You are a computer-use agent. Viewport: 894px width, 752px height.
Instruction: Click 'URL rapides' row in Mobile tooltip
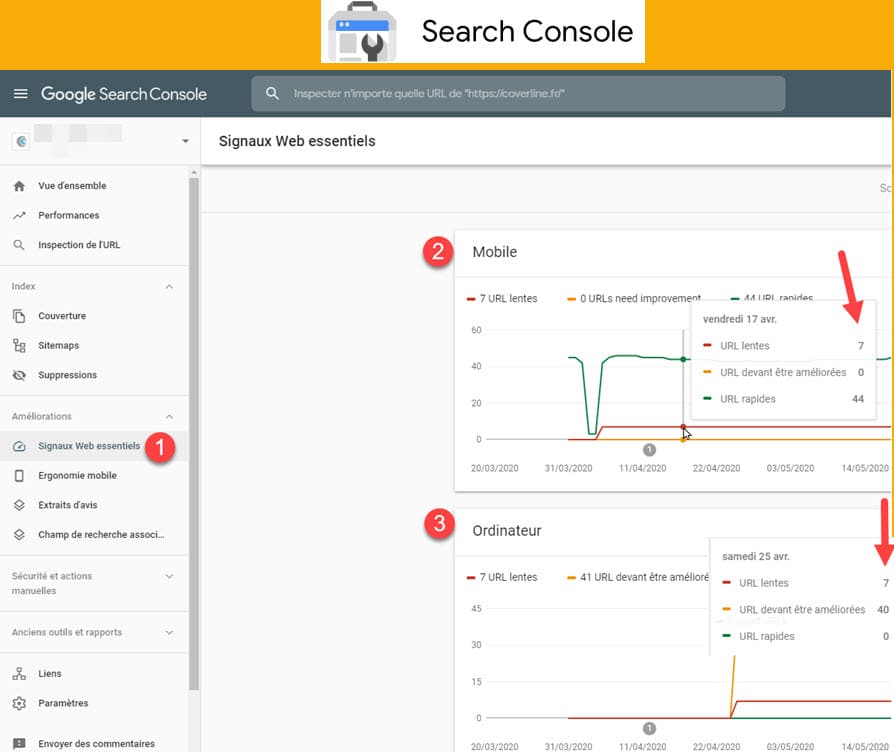(x=783, y=399)
